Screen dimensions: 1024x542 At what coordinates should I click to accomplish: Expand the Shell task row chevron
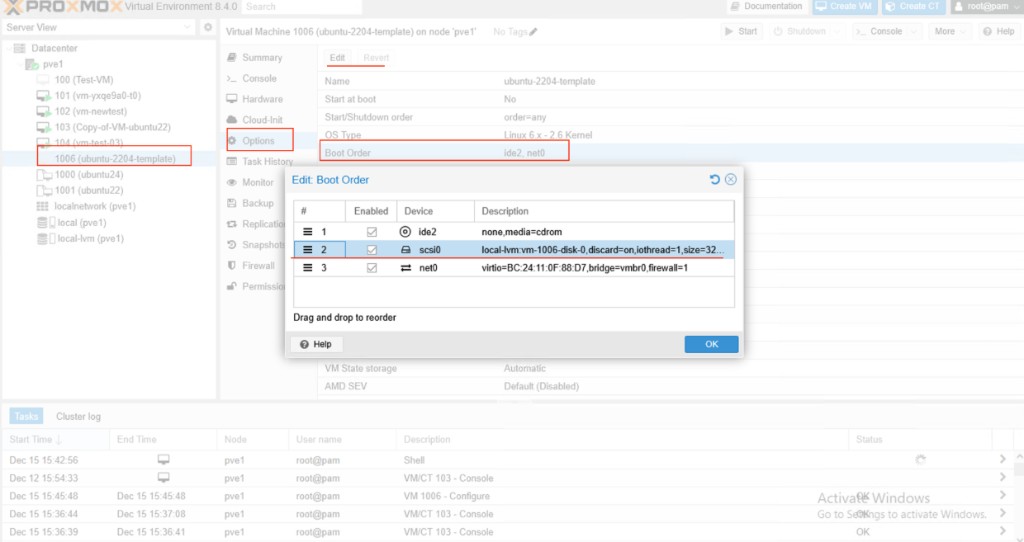(x=1002, y=460)
